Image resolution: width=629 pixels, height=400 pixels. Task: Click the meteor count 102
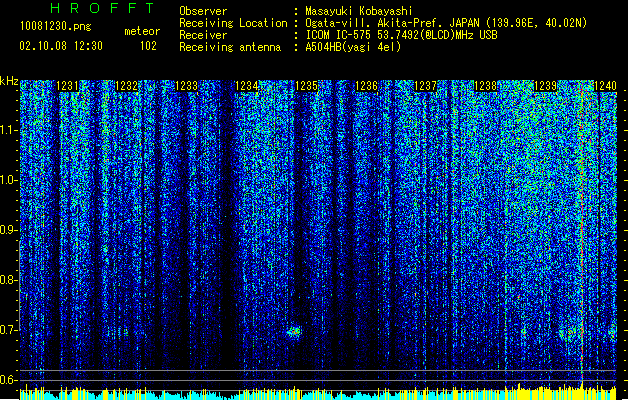click(148, 46)
